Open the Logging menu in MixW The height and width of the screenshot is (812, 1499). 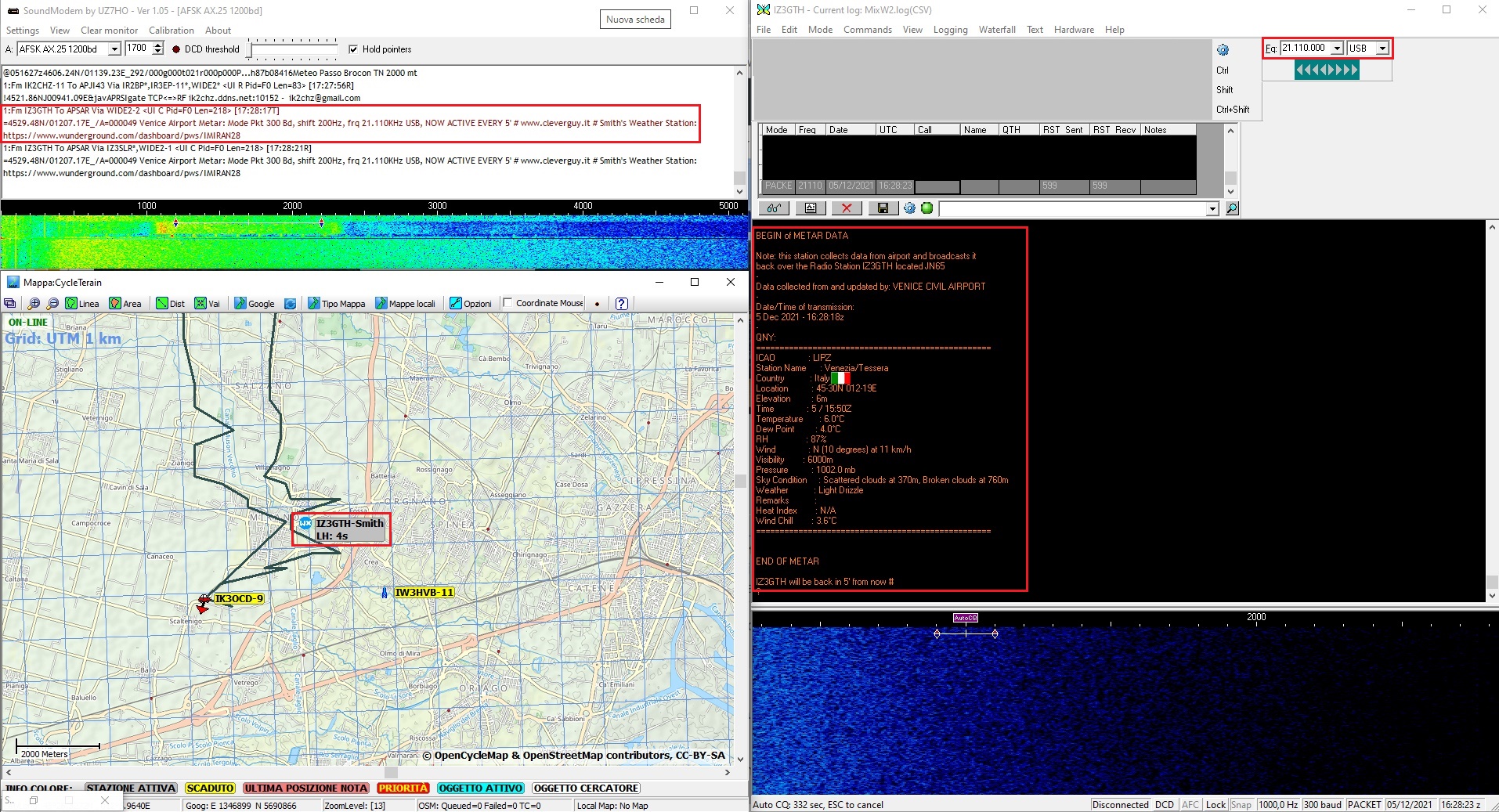pyautogui.click(x=950, y=30)
